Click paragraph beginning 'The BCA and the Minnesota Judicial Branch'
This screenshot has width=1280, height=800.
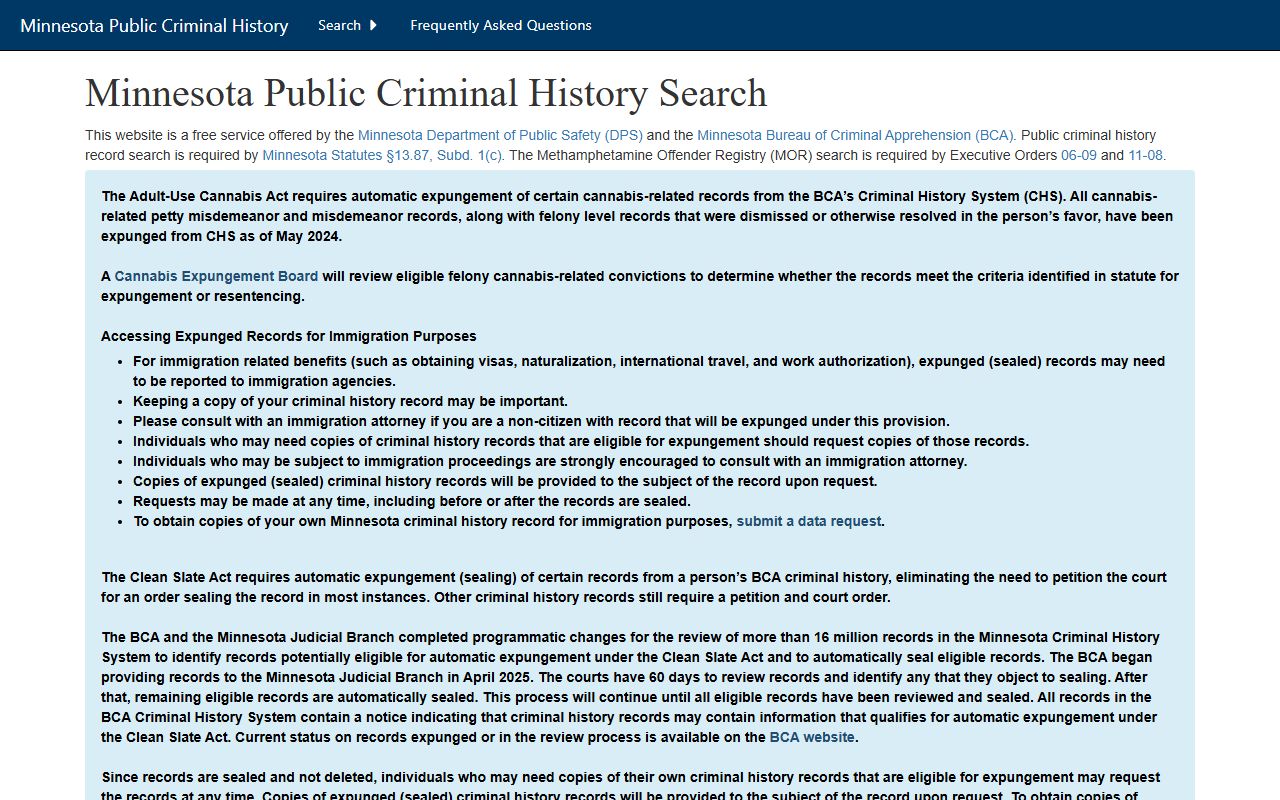[631, 687]
